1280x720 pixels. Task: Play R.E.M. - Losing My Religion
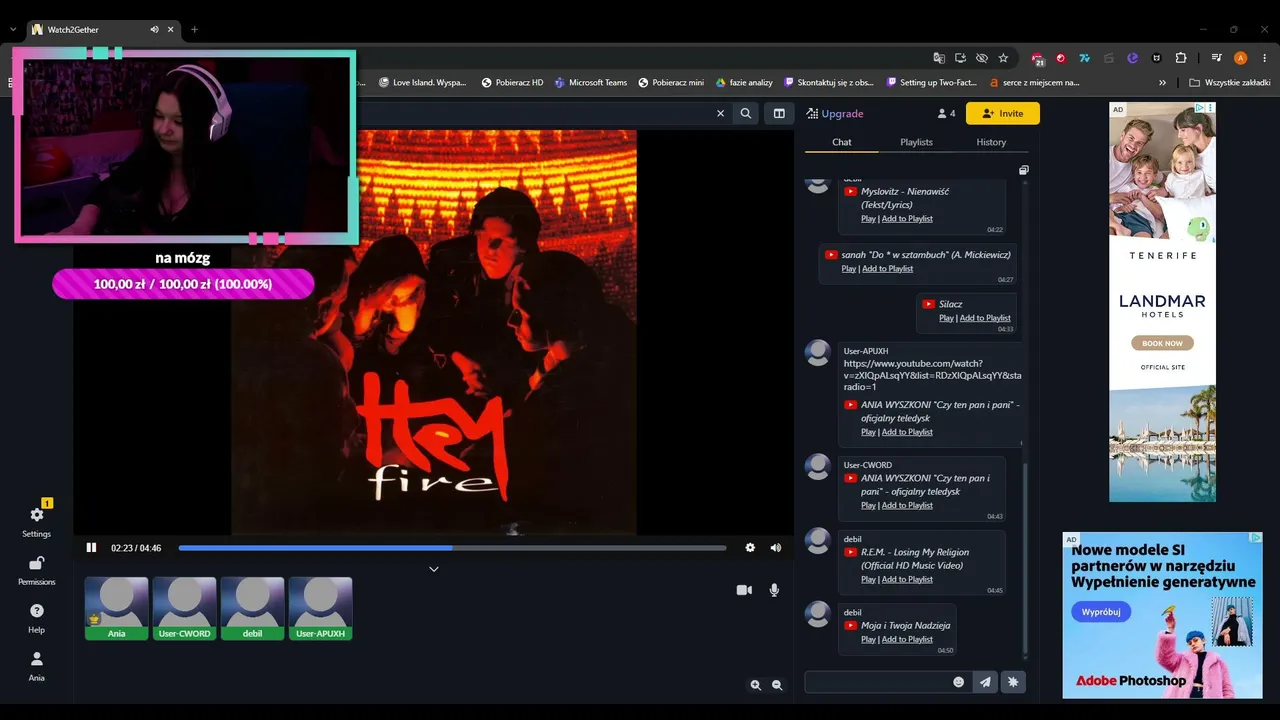[x=868, y=579]
